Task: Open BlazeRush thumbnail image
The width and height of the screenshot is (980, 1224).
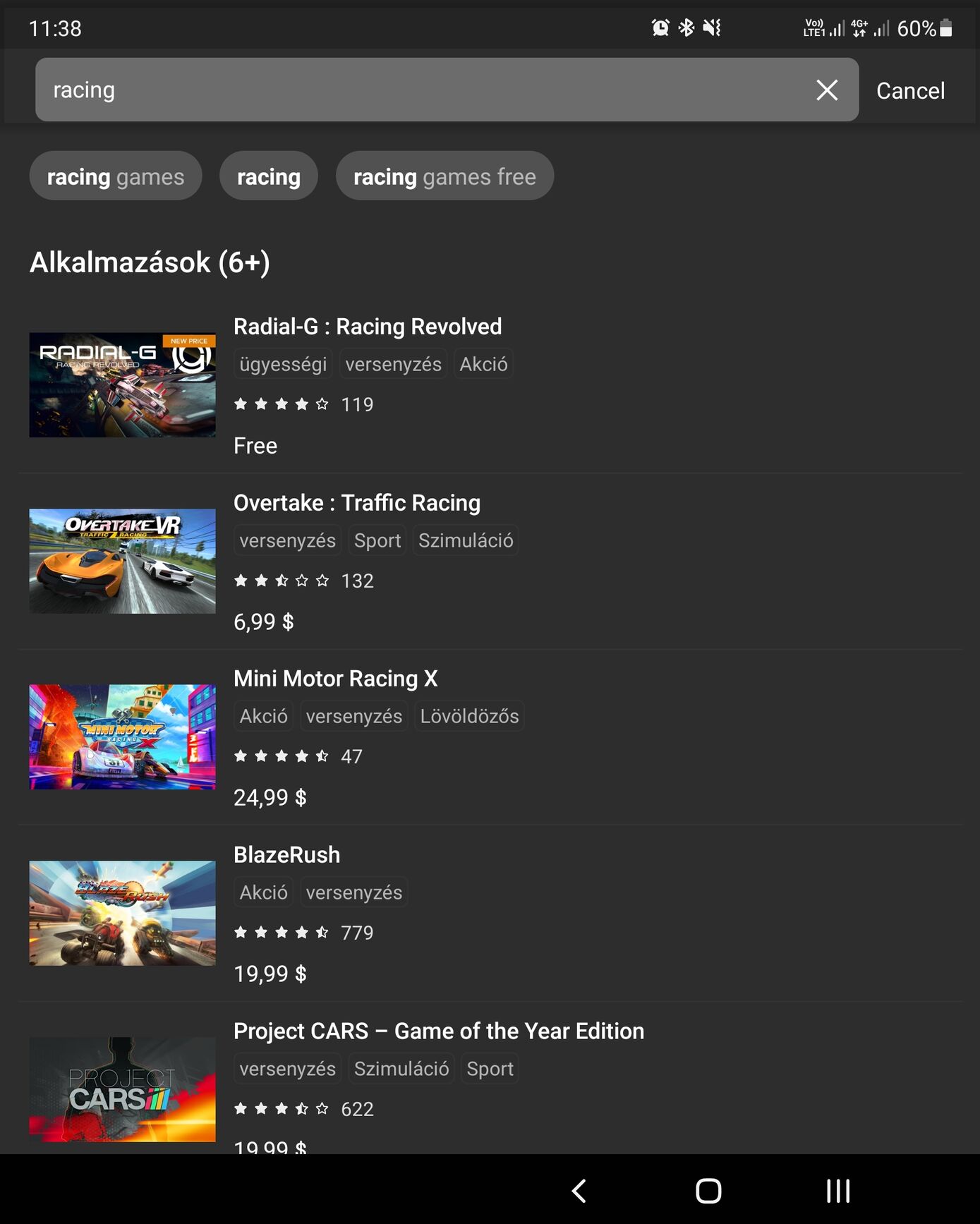Action: (x=123, y=913)
